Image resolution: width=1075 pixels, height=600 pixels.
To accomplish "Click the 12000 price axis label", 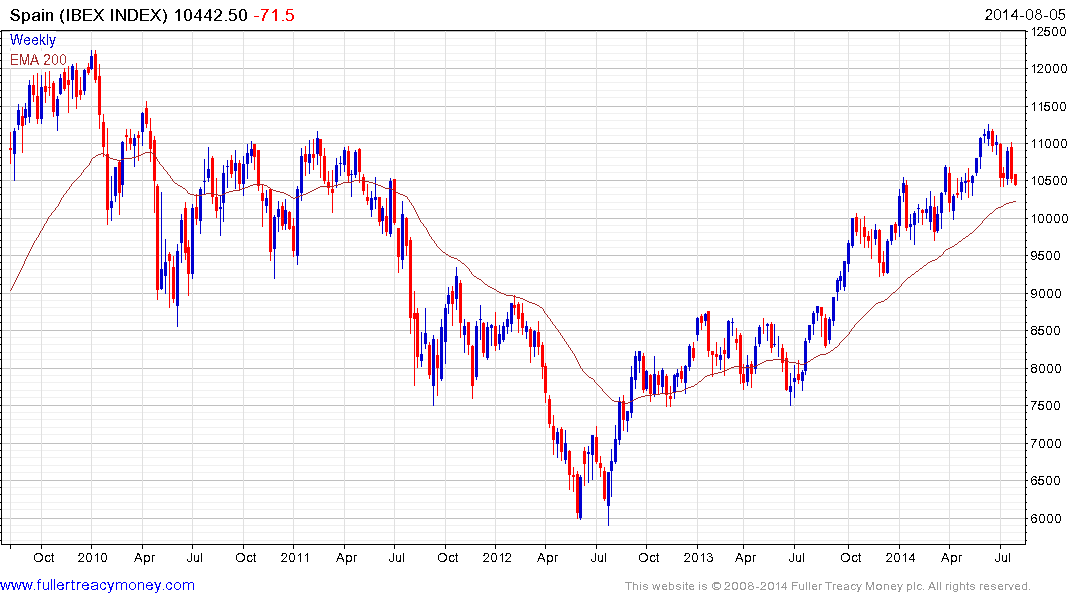I will click(x=1050, y=69).
